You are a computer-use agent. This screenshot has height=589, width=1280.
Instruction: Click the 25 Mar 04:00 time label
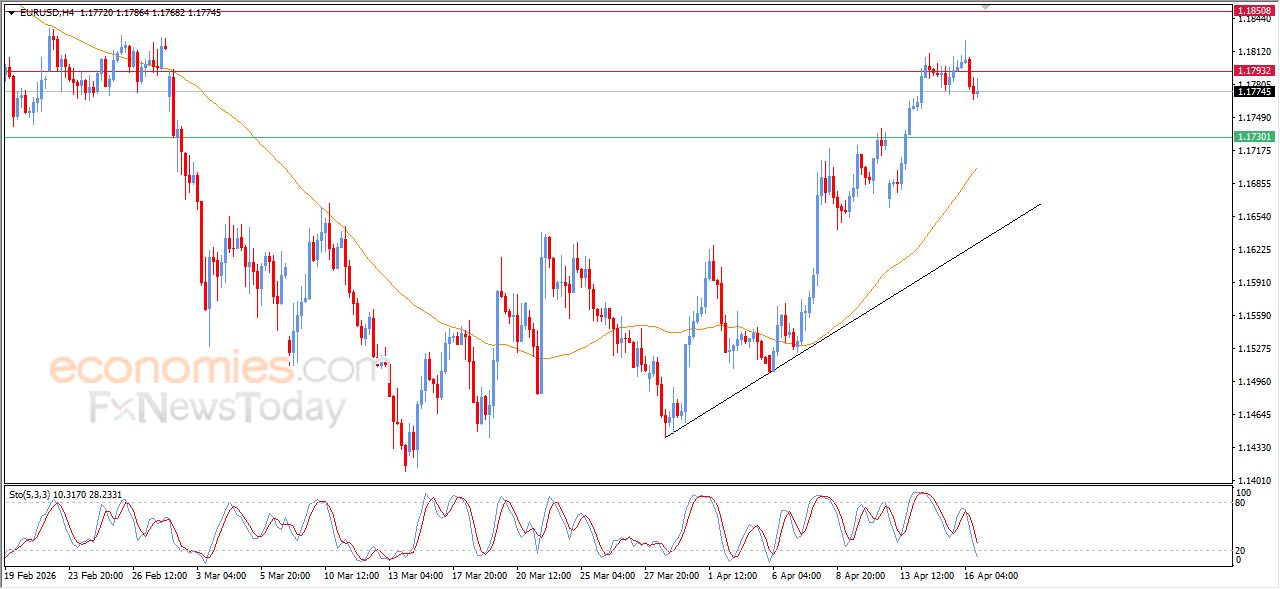[x=607, y=576]
